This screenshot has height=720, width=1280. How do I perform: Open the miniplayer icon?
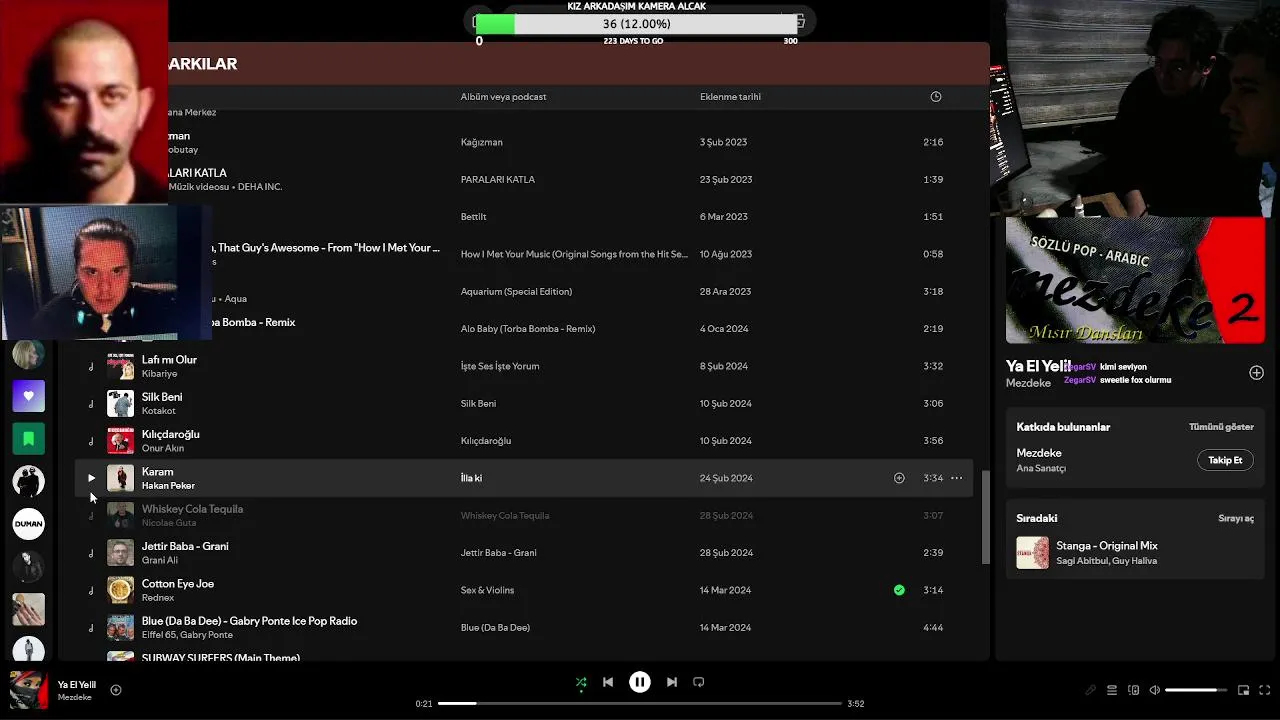click(x=1244, y=690)
